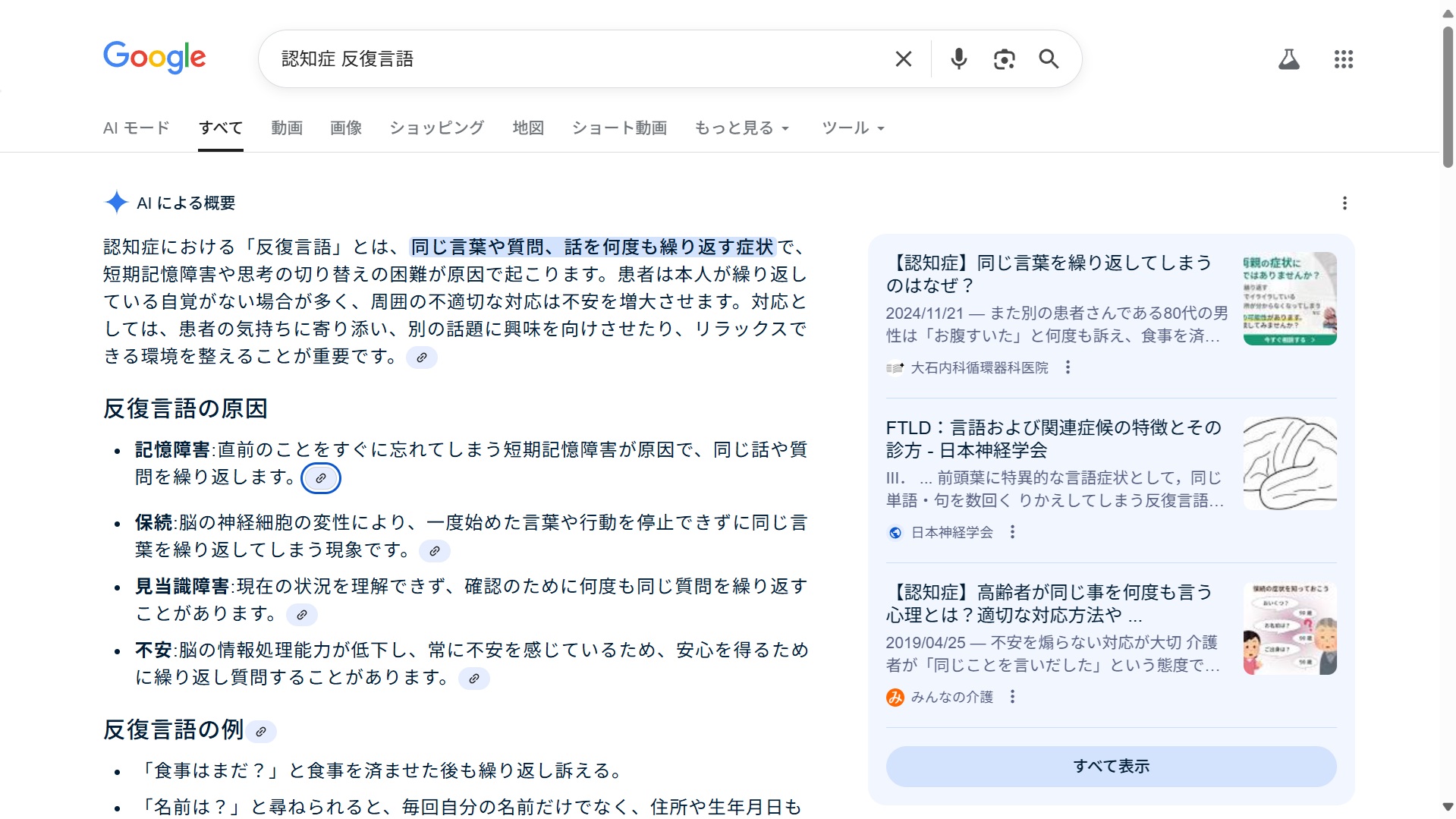Switch to the 画像 tab
The width and height of the screenshot is (1456, 819).
[x=346, y=128]
